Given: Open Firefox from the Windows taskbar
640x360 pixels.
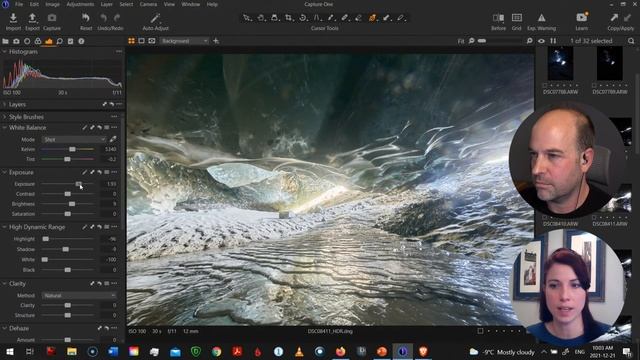Looking at the screenshot, I should (x=340, y=351).
